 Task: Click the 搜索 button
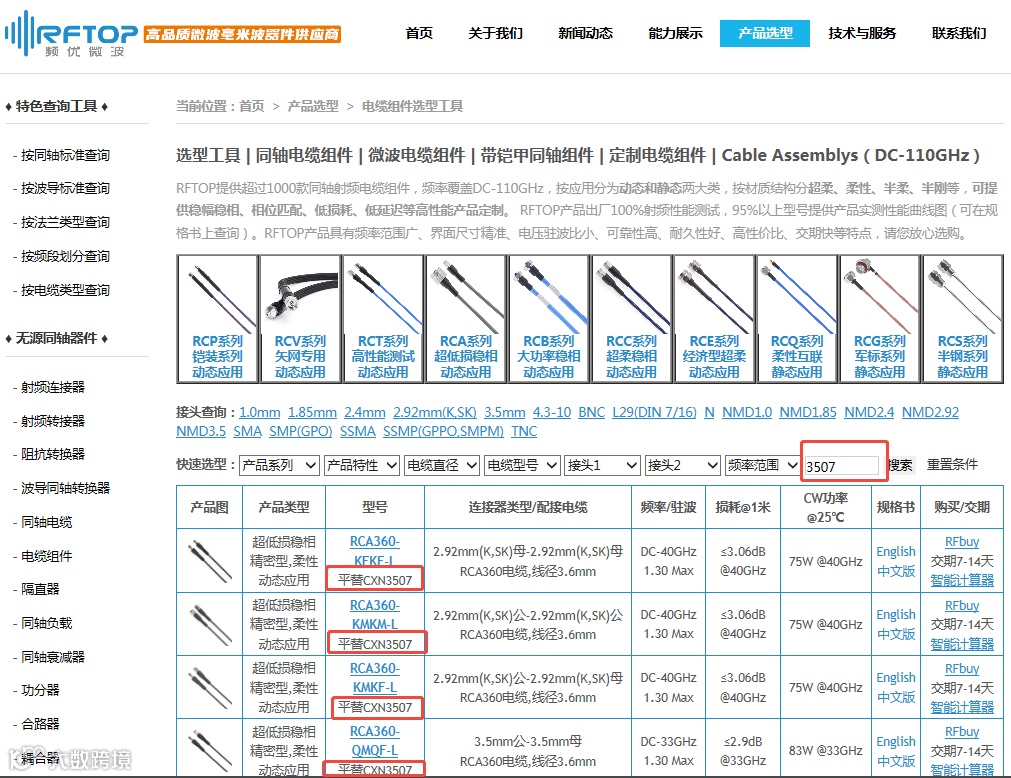900,465
